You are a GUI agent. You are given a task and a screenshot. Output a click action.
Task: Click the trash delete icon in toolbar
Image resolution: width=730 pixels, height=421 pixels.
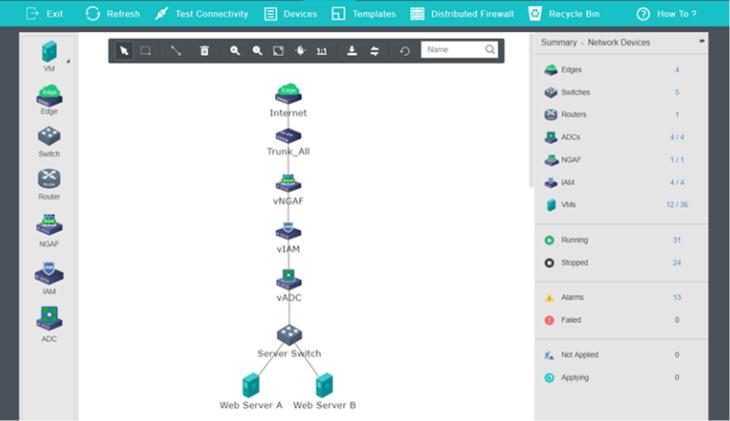(x=205, y=50)
